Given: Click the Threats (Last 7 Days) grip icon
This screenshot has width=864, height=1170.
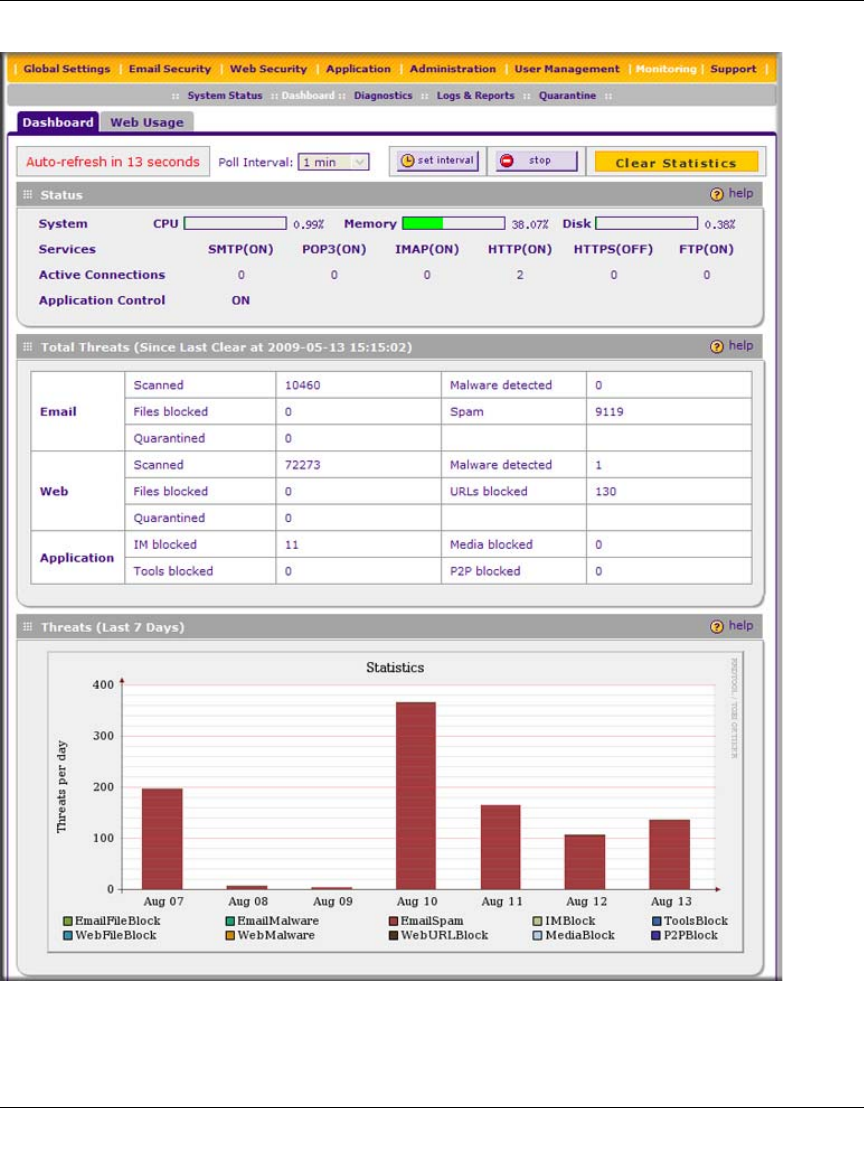Looking at the screenshot, I should pos(28,627).
